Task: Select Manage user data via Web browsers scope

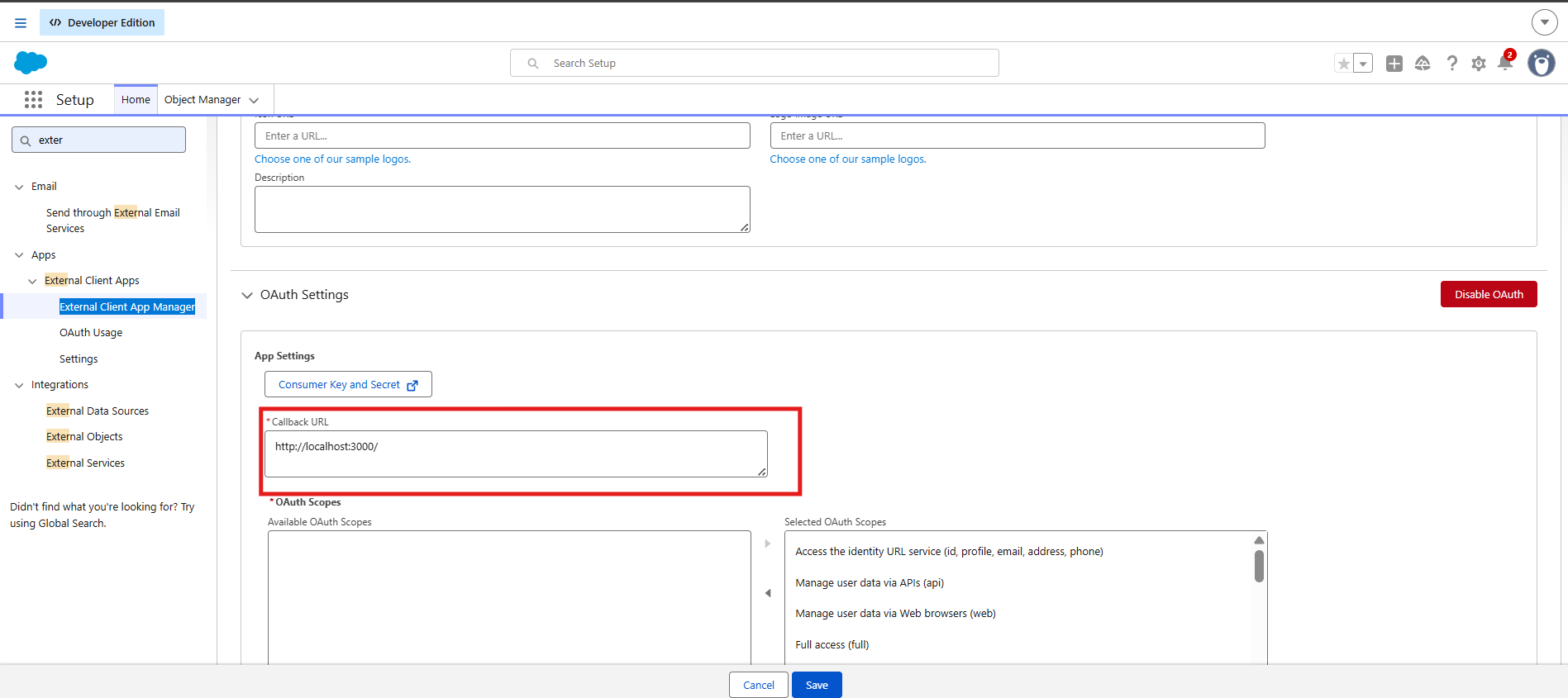Action: [895, 614]
